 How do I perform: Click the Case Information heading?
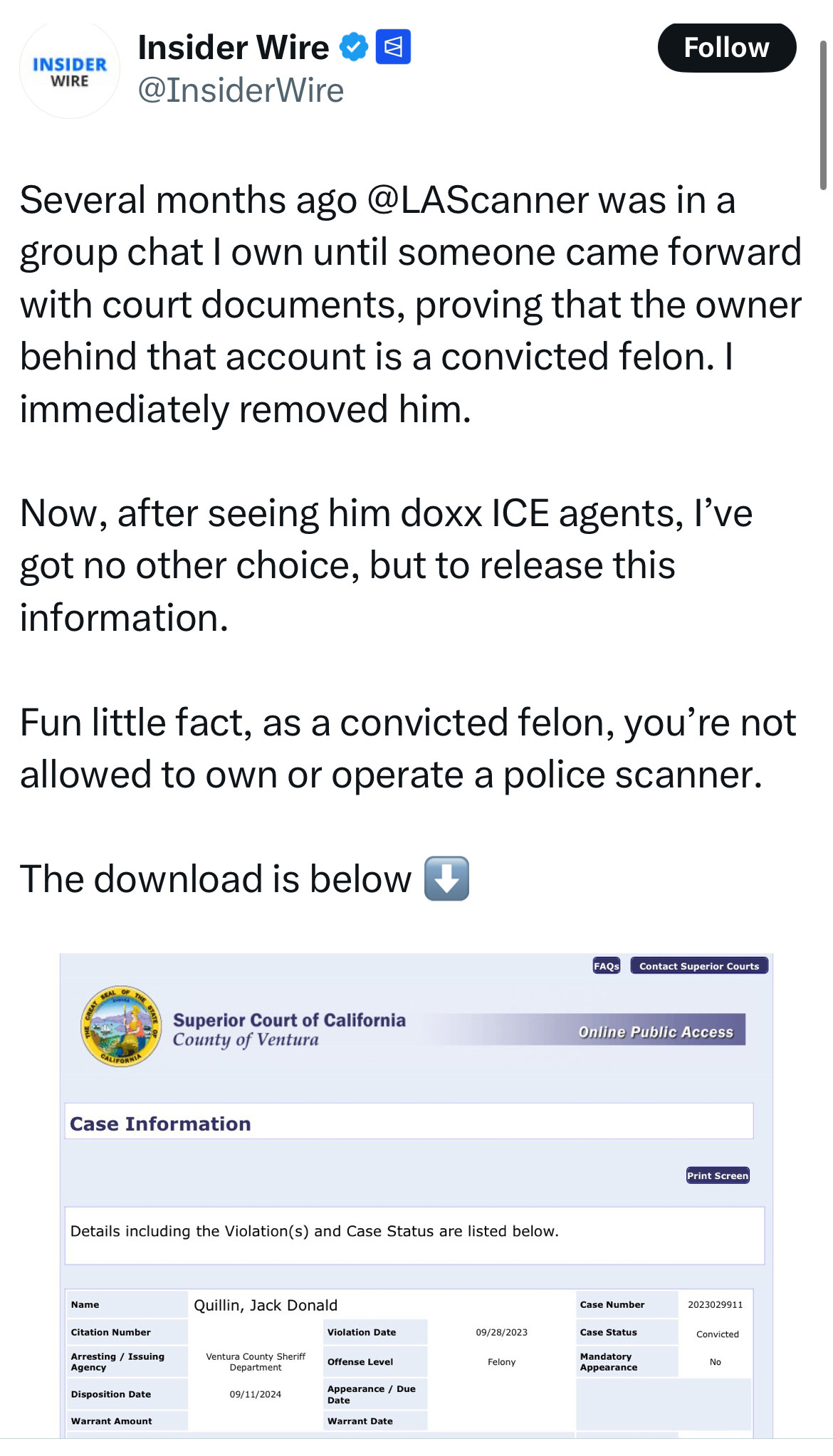click(x=160, y=1124)
